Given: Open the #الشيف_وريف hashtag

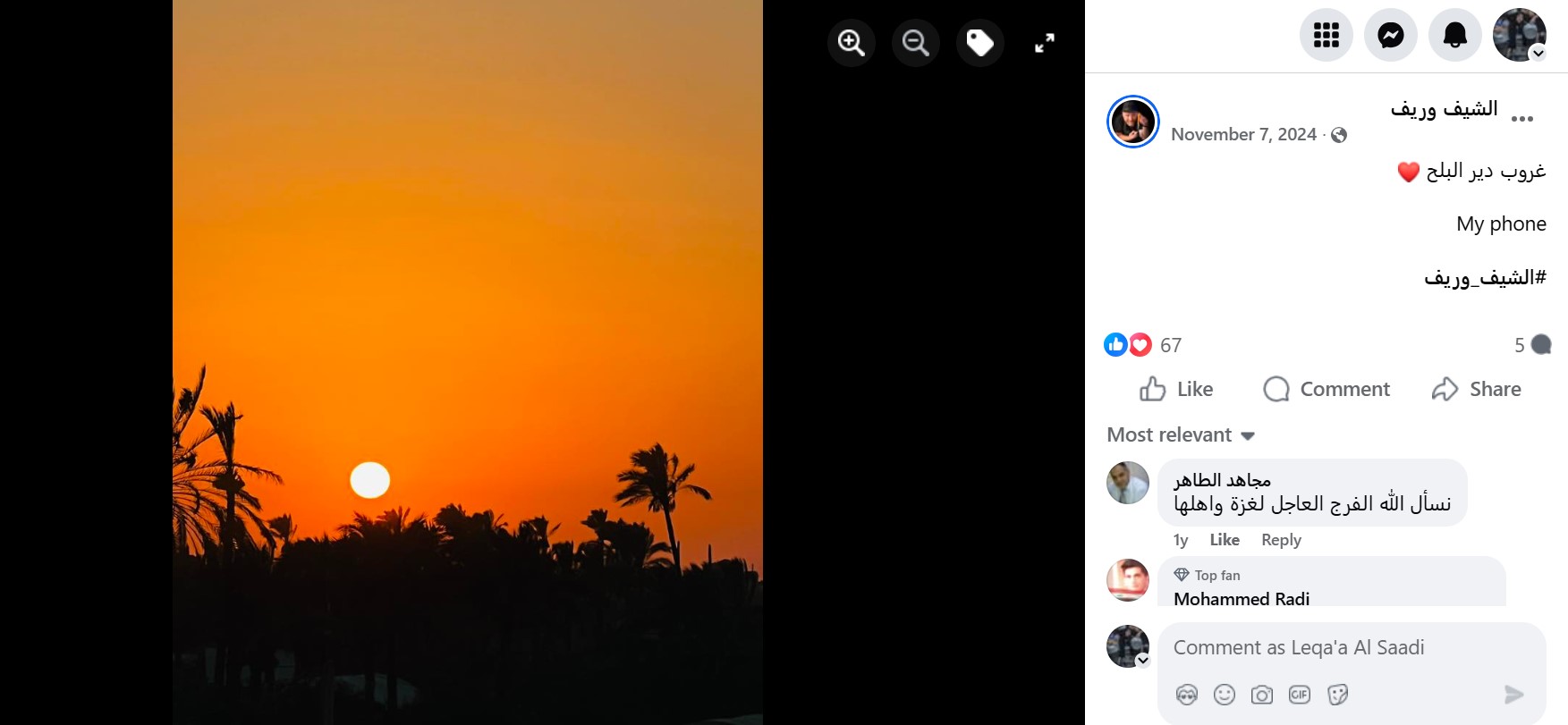Looking at the screenshot, I should pos(1485,278).
